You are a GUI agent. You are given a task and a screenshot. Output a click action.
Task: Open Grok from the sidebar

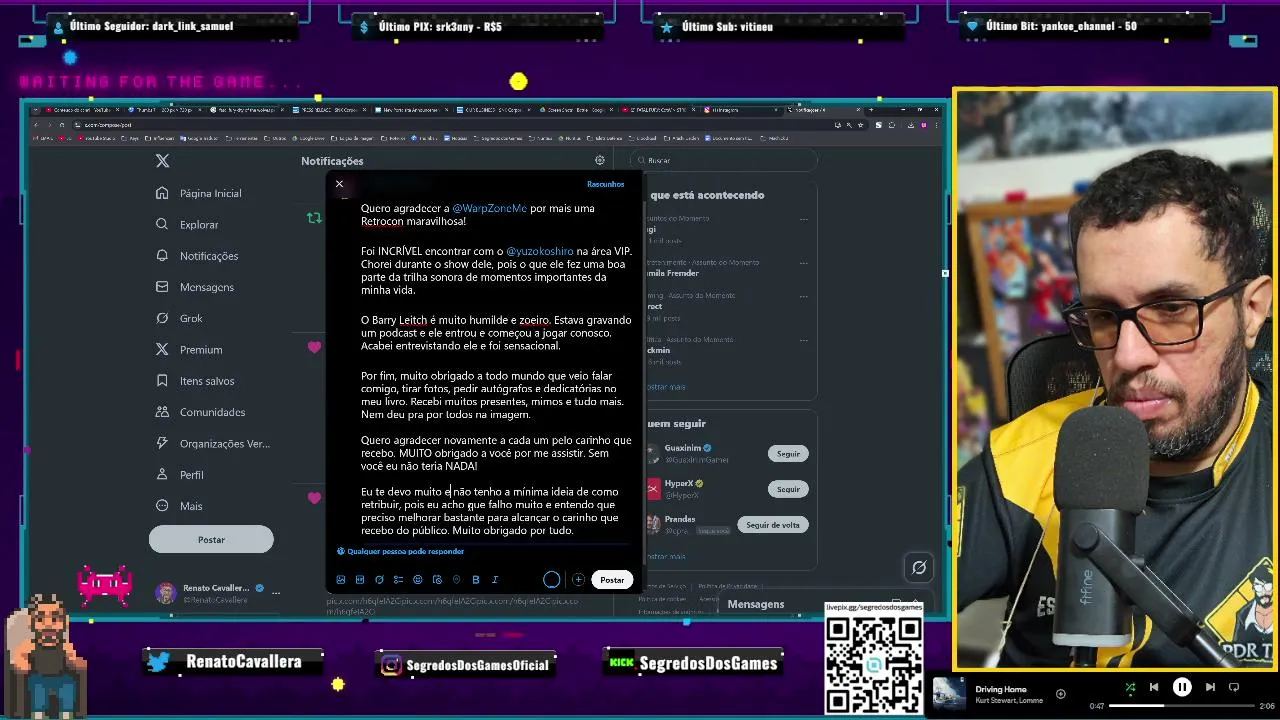click(x=179, y=318)
